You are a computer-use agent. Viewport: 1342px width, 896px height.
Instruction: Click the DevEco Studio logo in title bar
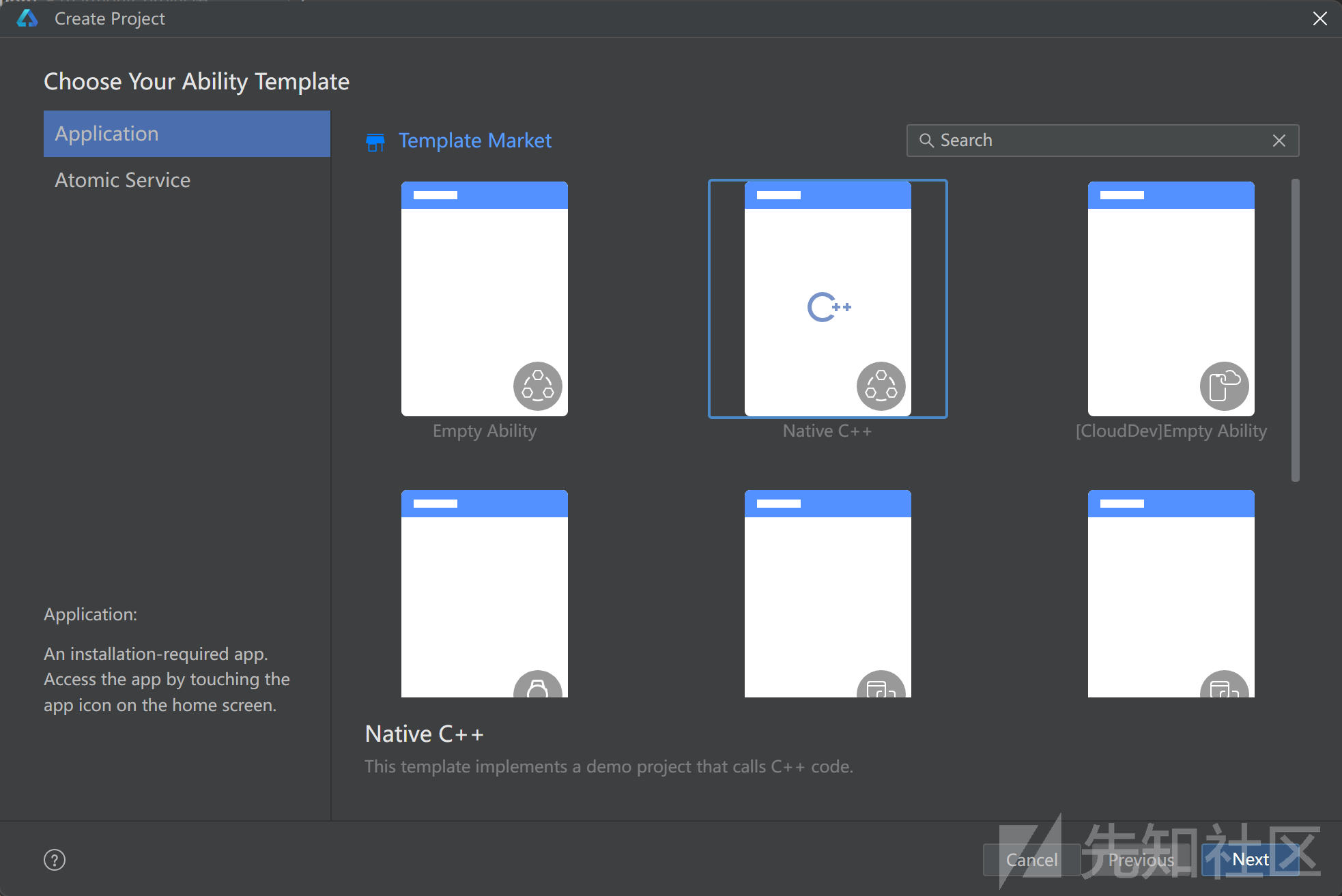pyautogui.click(x=27, y=18)
